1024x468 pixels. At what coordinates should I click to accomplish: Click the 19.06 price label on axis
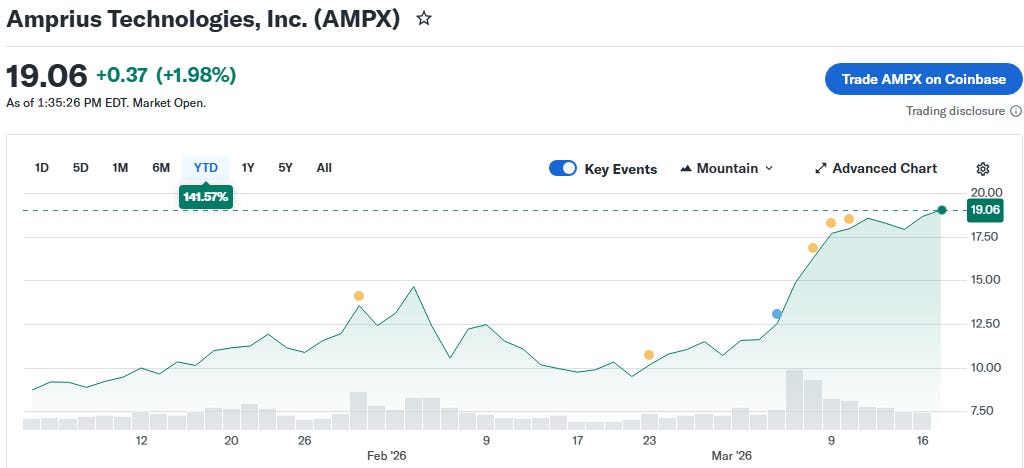[x=986, y=210]
